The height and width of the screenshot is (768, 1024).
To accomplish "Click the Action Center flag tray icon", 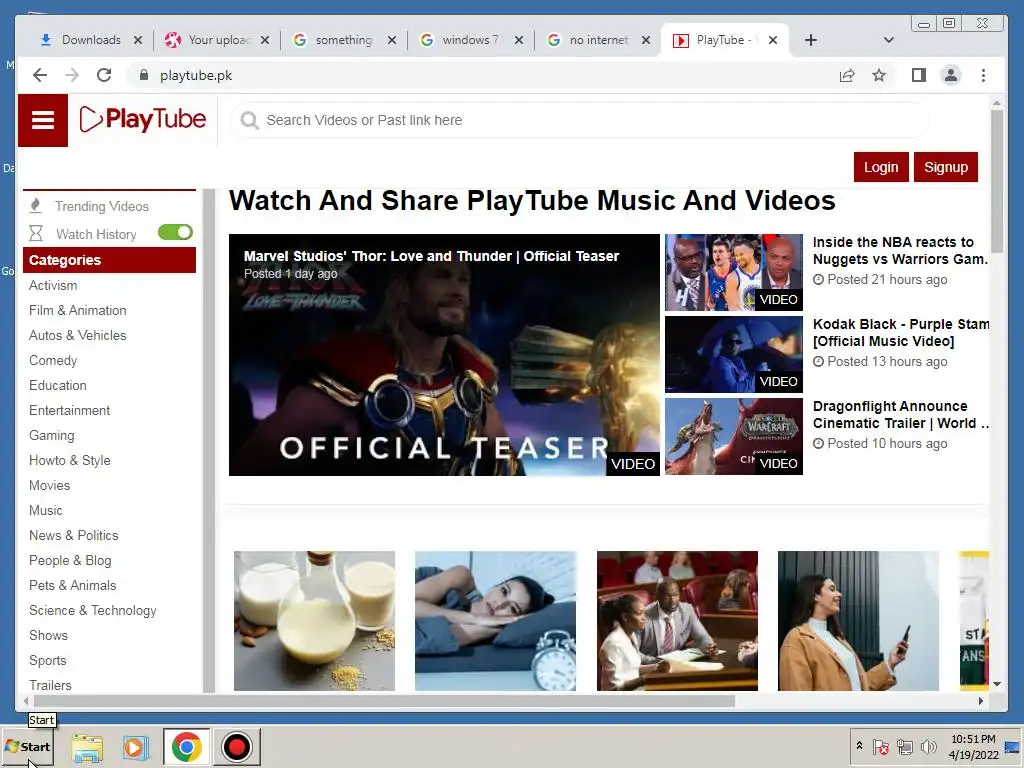I will pyautogui.click(x=880, y=746).
